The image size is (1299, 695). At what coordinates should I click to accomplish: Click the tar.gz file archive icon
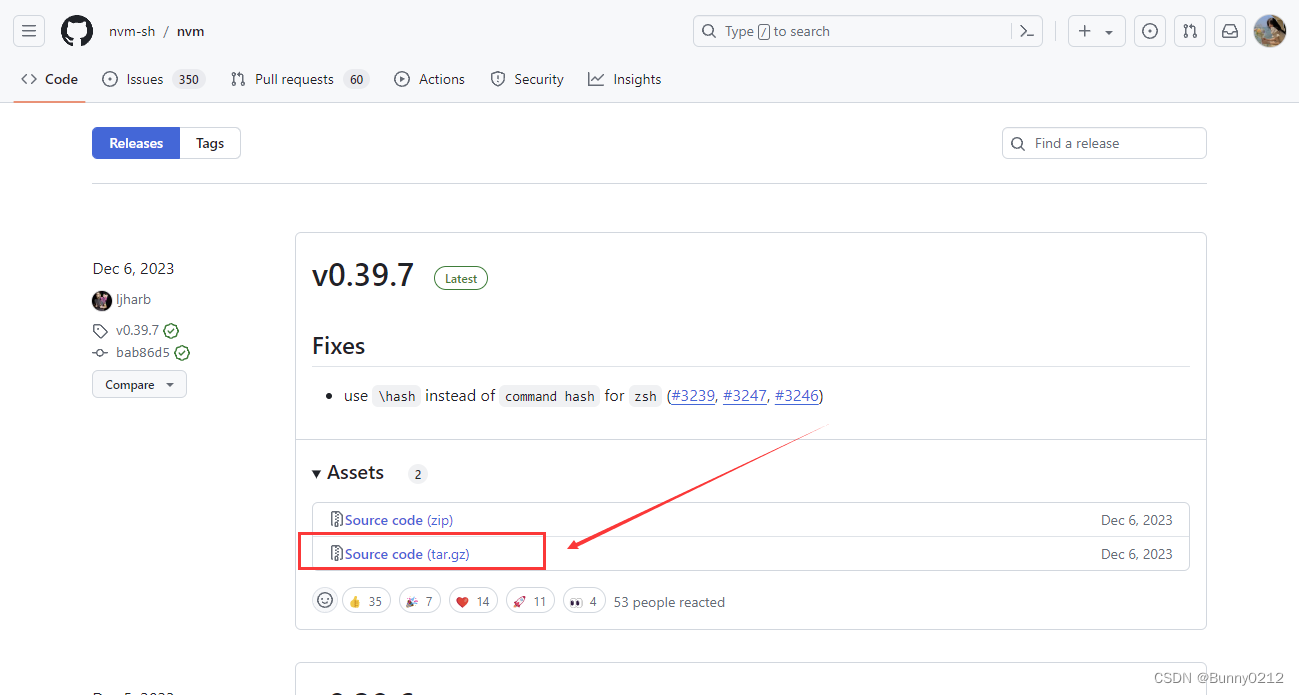click(x=337, y=554)
